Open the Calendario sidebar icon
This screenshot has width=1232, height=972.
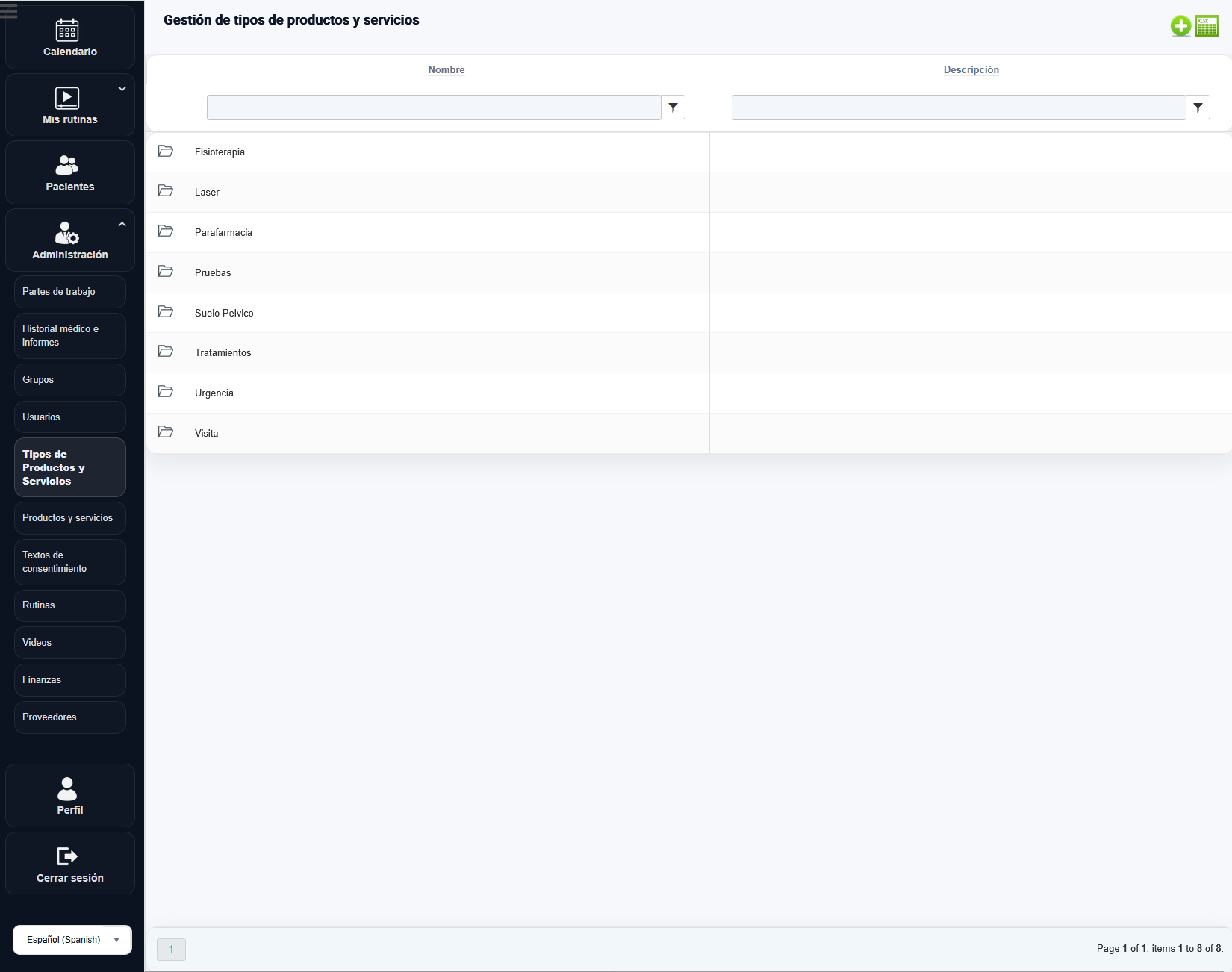click(67, 31)
